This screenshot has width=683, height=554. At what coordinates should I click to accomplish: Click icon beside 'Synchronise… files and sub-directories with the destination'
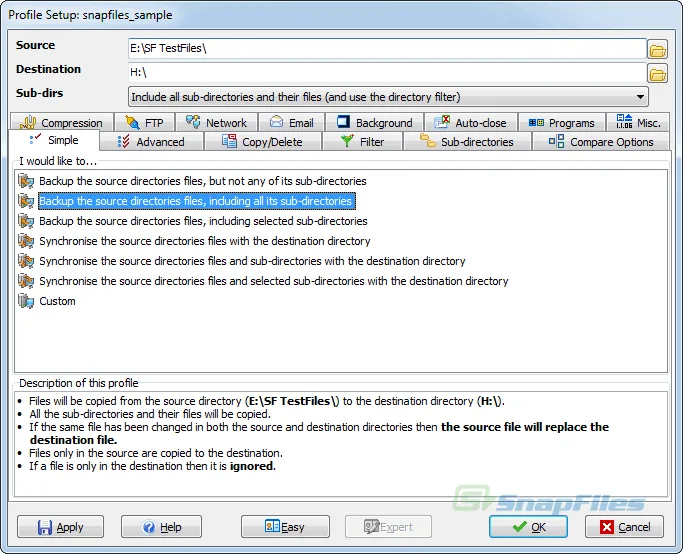26,261
